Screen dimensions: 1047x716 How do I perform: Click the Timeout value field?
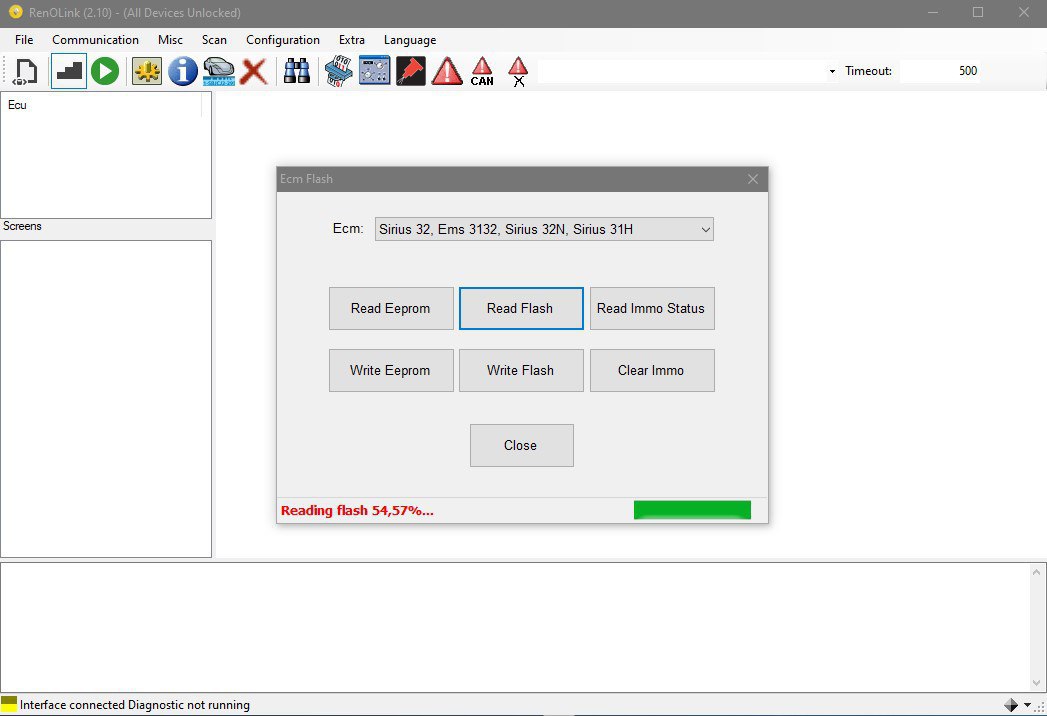(x=938, y=71)
